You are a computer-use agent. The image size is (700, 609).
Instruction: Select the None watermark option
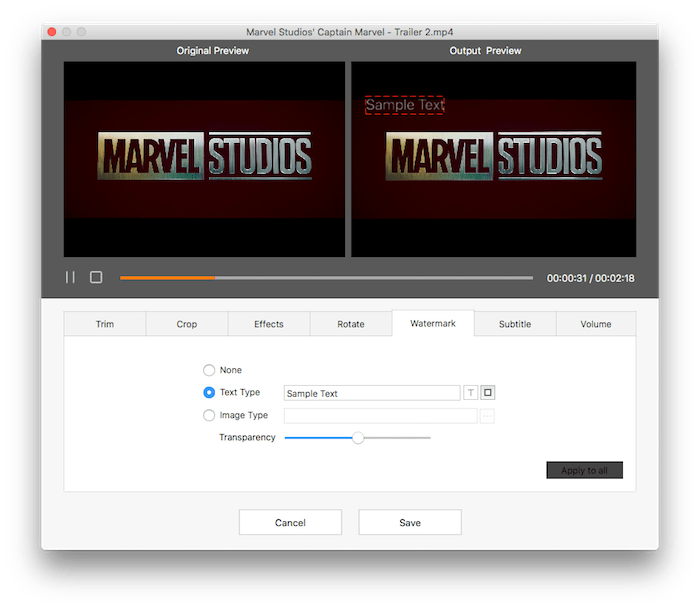(209, 370)
